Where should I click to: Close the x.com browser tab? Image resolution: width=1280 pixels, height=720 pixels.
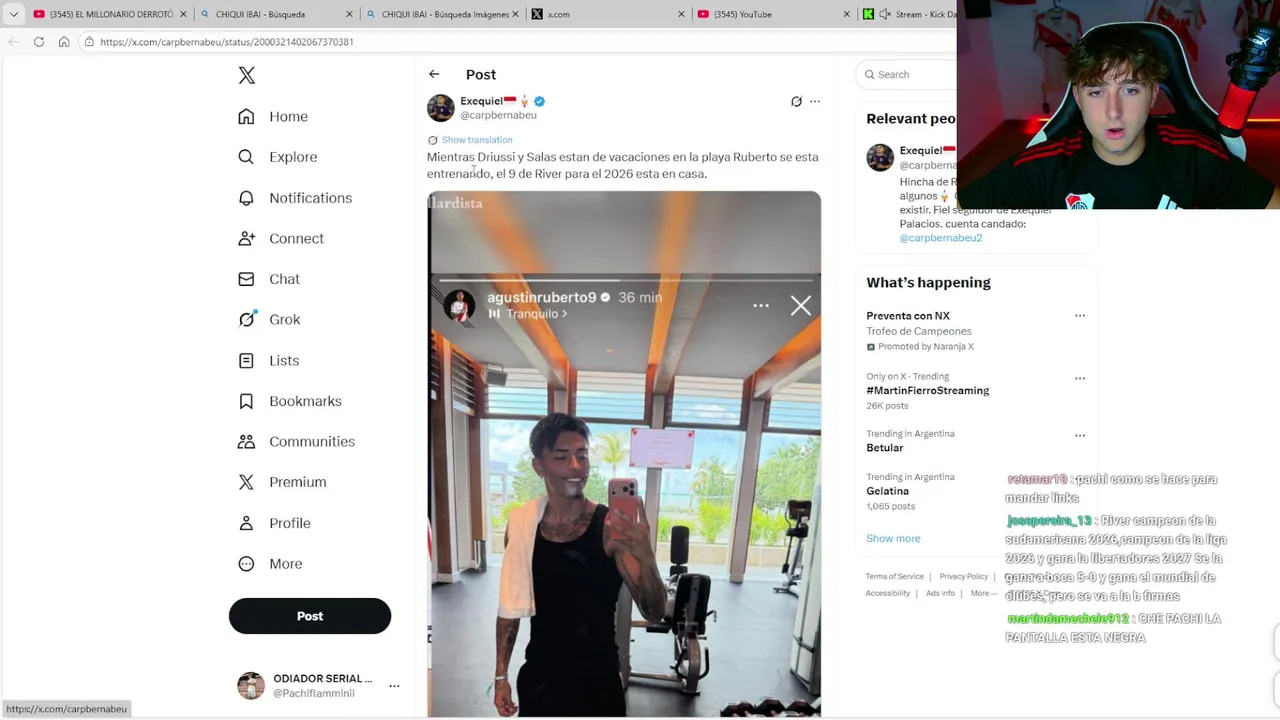[681, 14]
